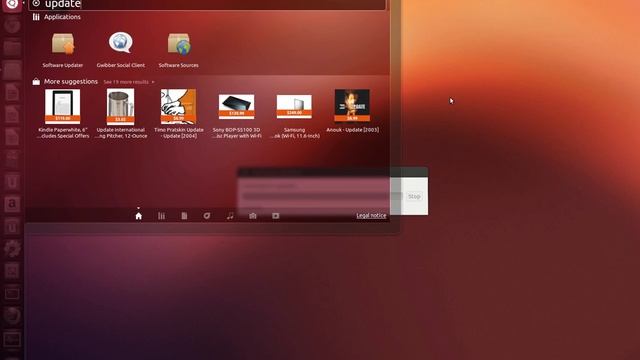This screenshot has width=640, height=360.
Task: Click the Ubuntu Dash home button
Action: click(x=12, y=4)
